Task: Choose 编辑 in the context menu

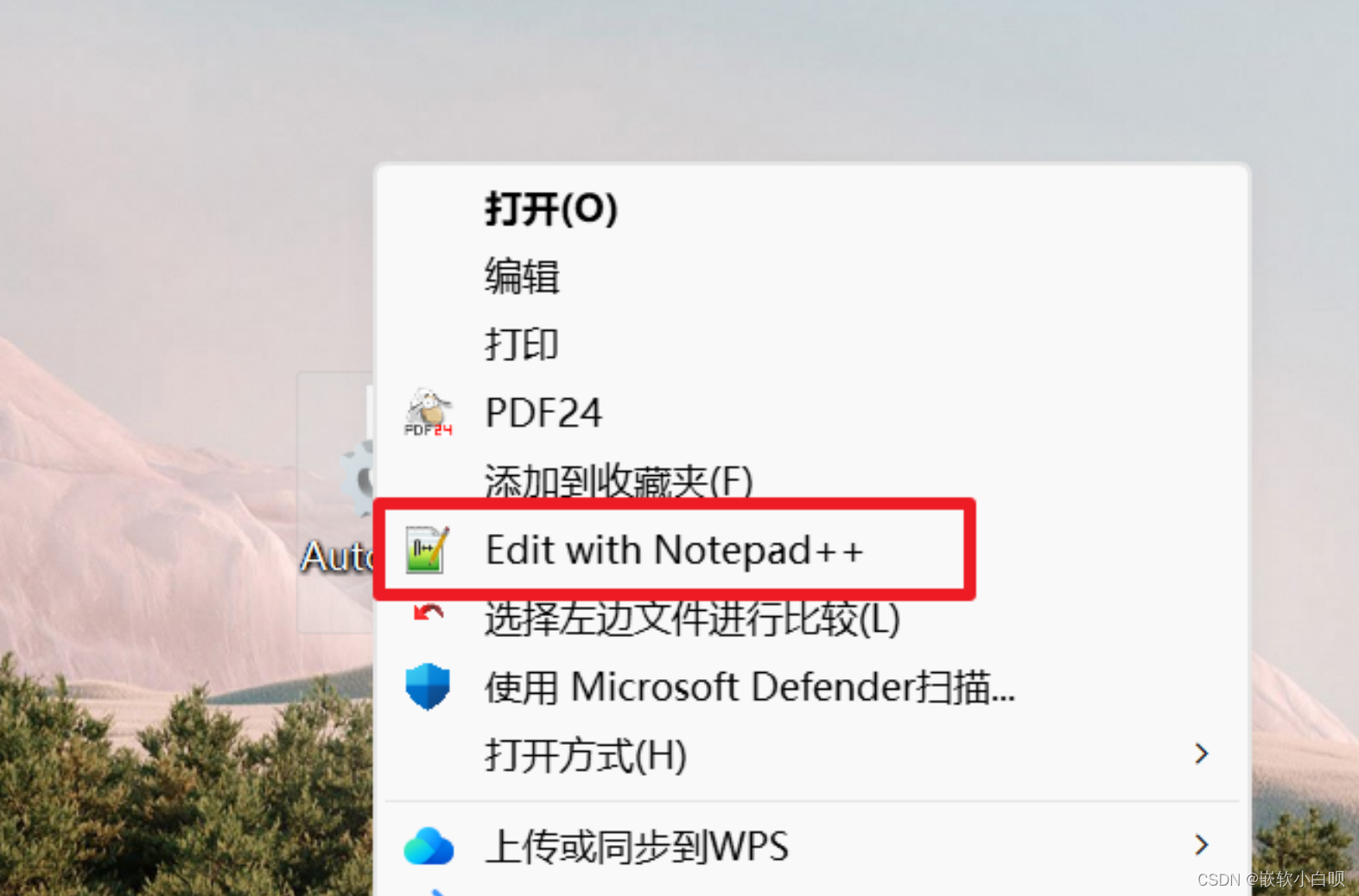Action: pyautogui.click(x=522, y=276)
